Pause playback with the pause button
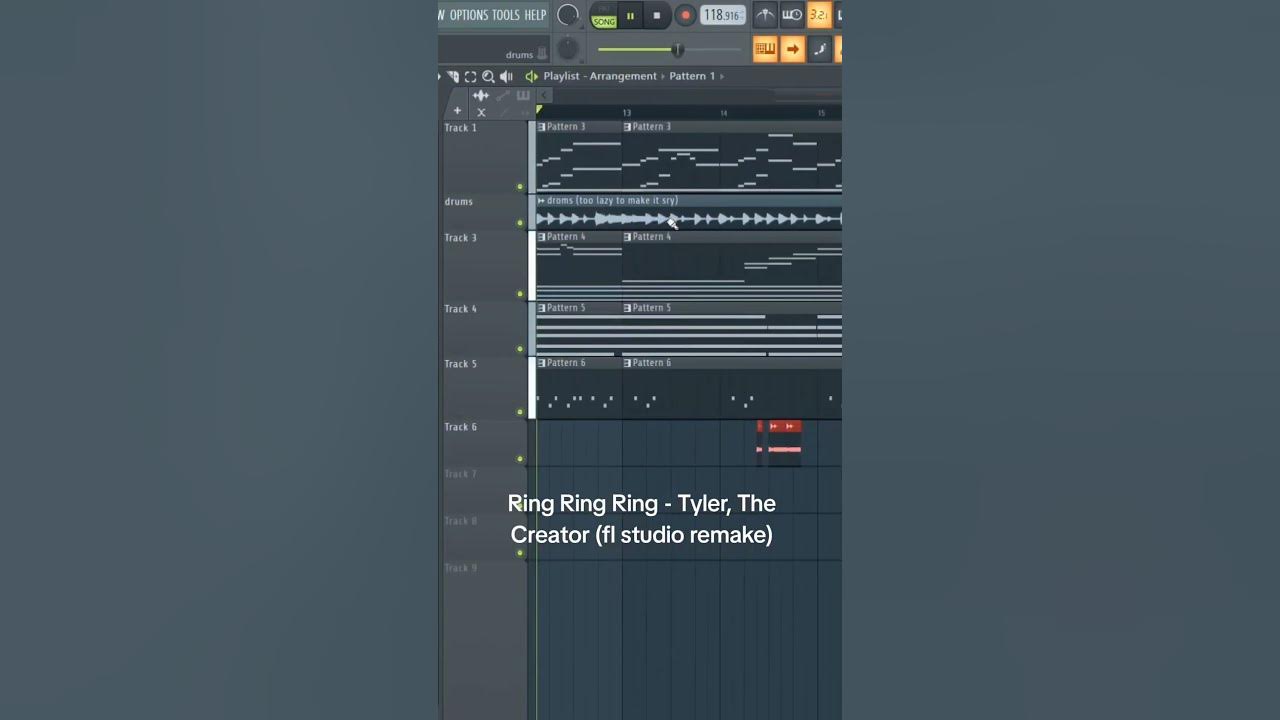The width and height of the screenshot is (1280, 720). (x=630, y=16)
